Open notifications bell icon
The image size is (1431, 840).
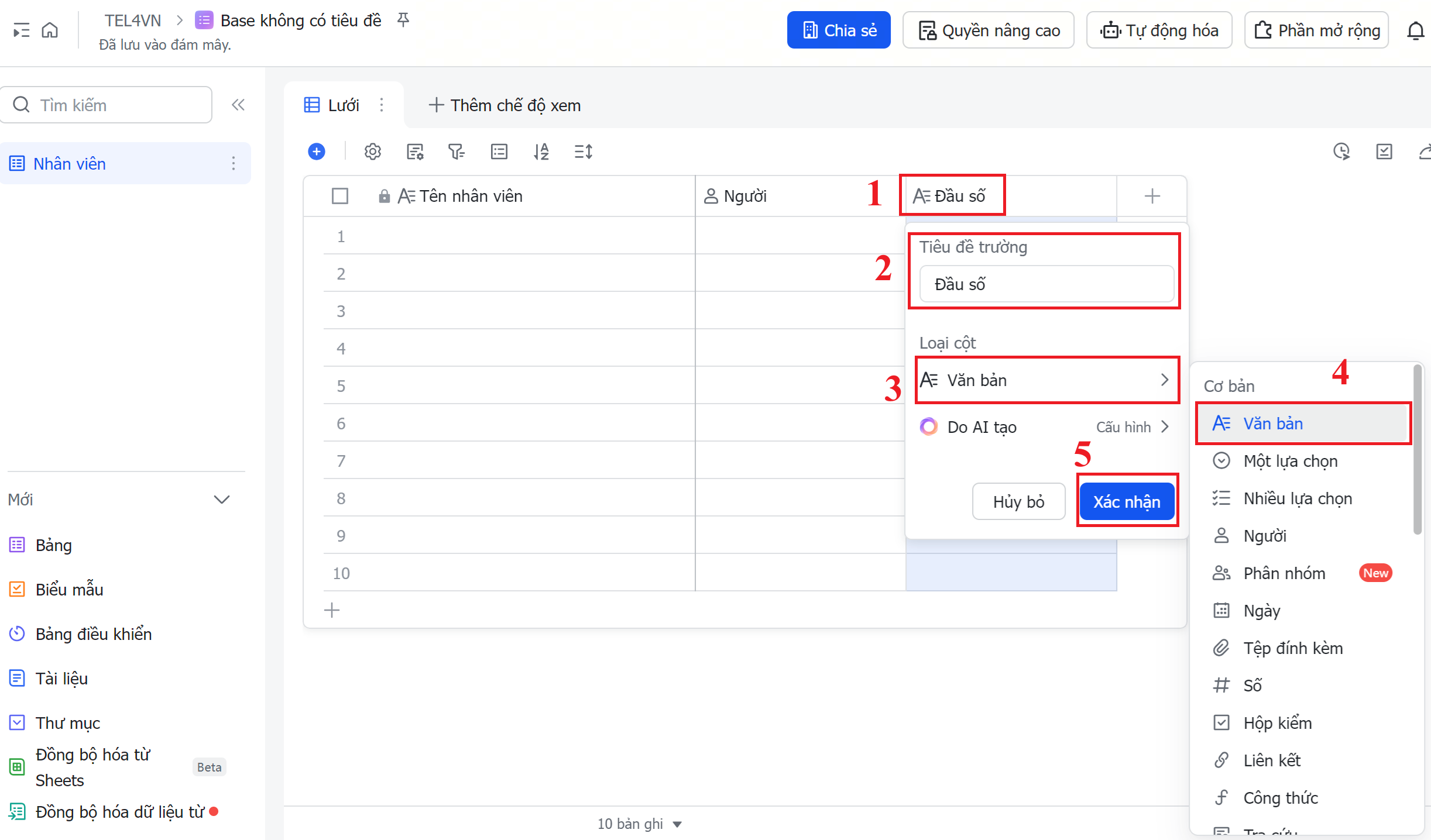1415,30
